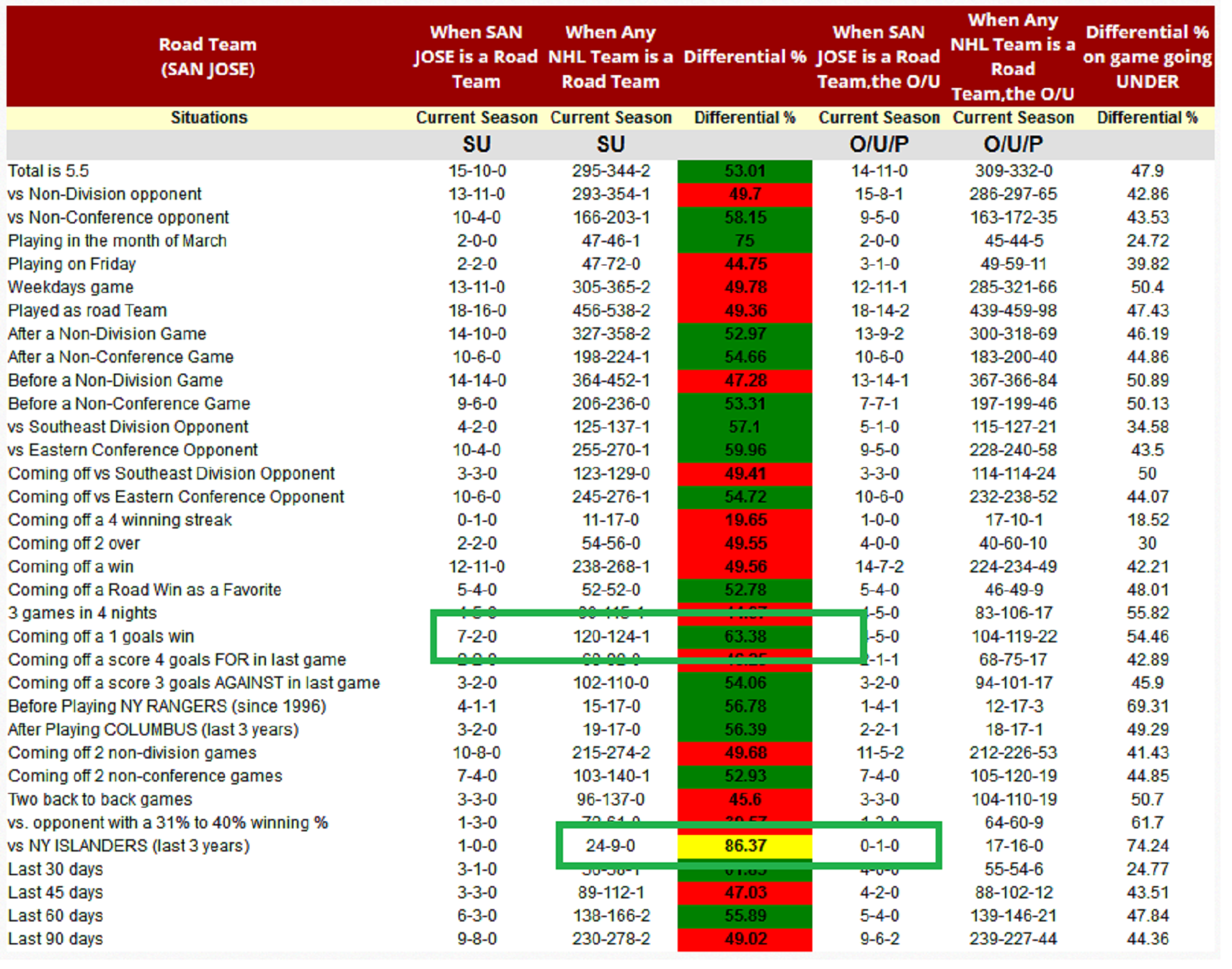
Task: Click 'Before a Non-Division Game' label
Action: pos(115,380)
